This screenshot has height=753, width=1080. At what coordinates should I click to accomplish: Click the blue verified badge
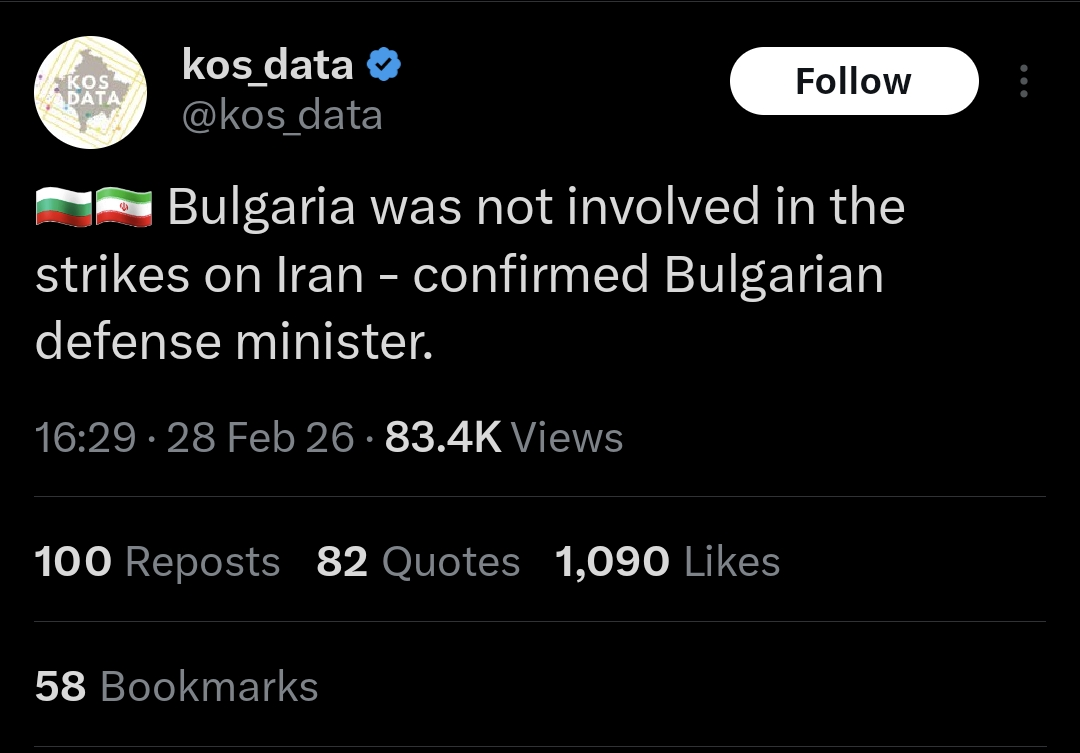point(384,66)
